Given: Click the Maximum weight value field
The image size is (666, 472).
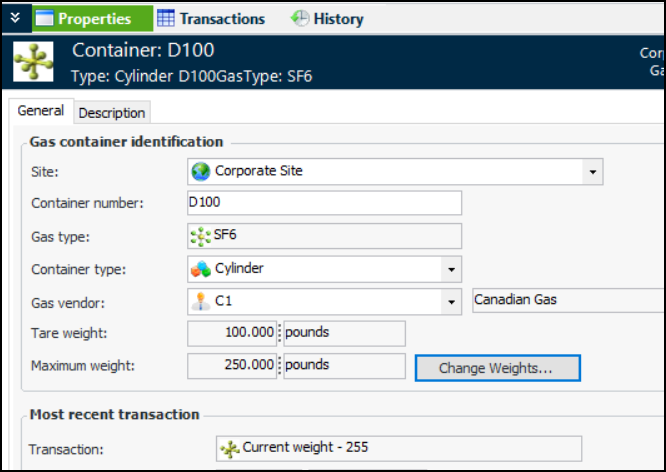Looking at the screenshot, I should pos(233,366).
